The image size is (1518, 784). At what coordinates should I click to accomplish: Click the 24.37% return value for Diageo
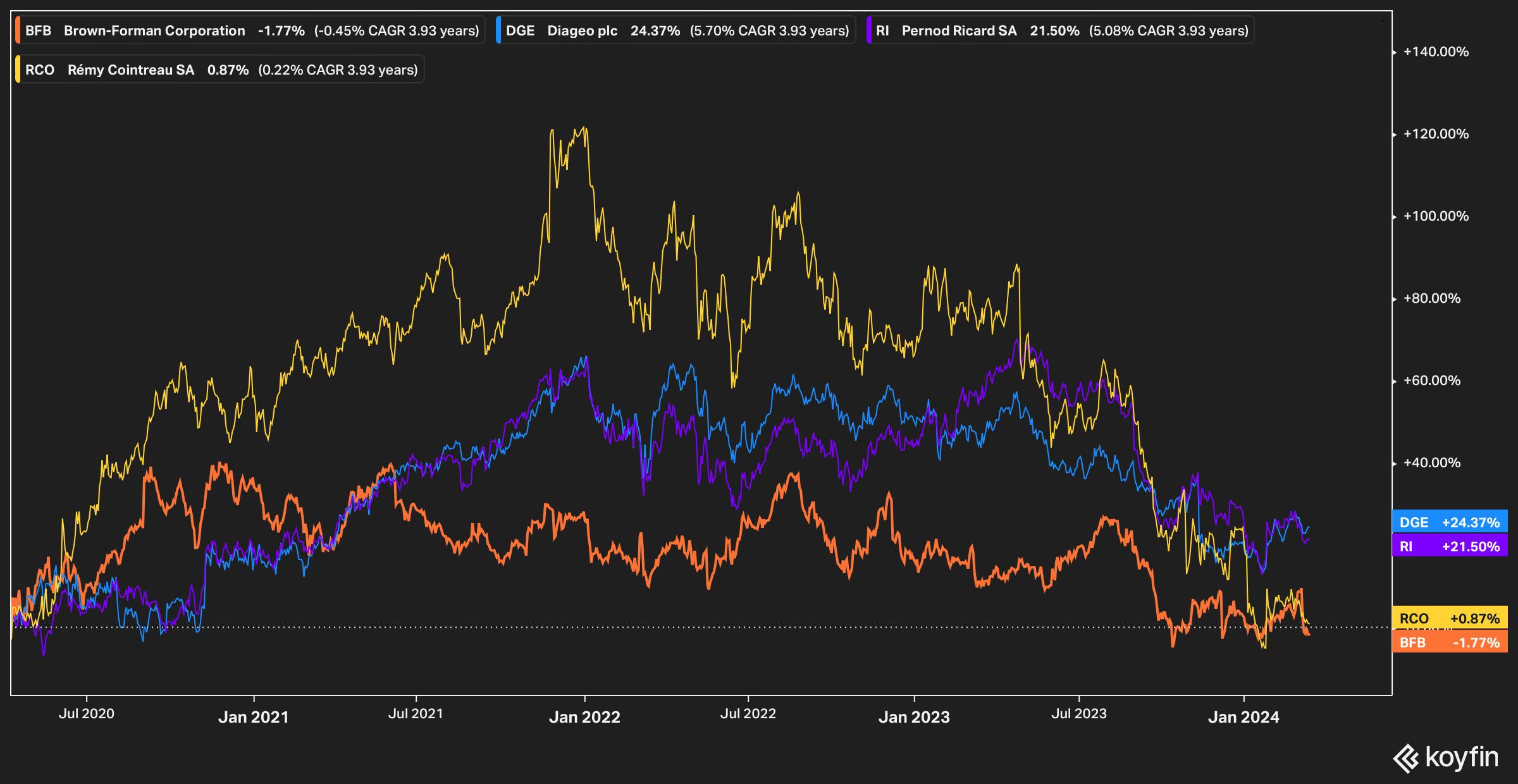coord(655,30)
